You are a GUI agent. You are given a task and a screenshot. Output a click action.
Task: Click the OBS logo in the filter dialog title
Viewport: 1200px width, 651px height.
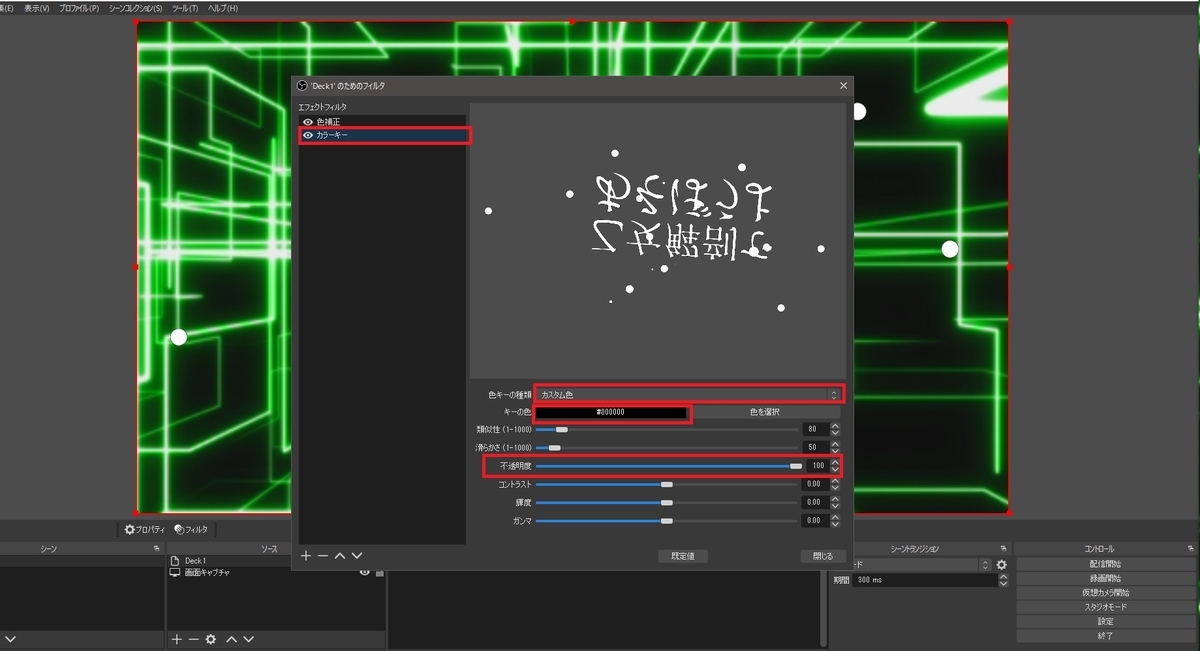(302, 86)
